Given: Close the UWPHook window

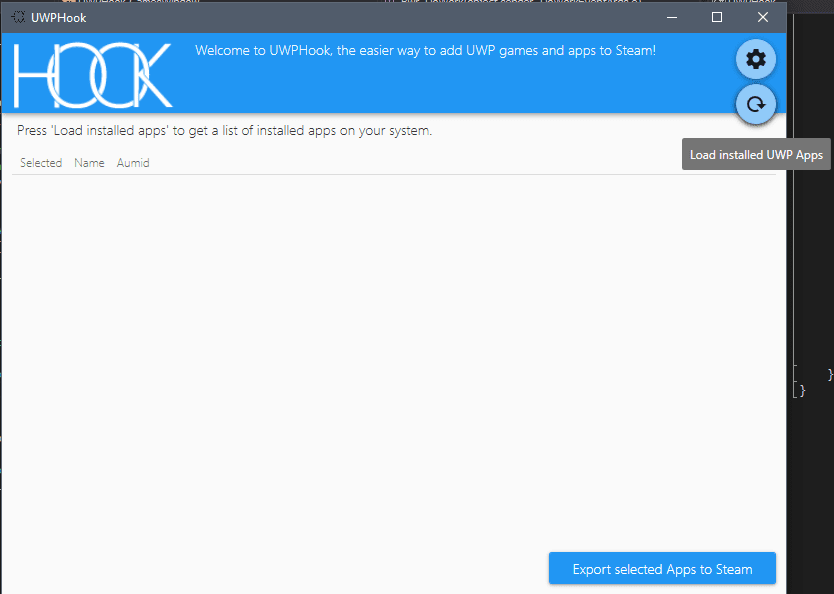Looking at the screenshot, I should 763,18.
